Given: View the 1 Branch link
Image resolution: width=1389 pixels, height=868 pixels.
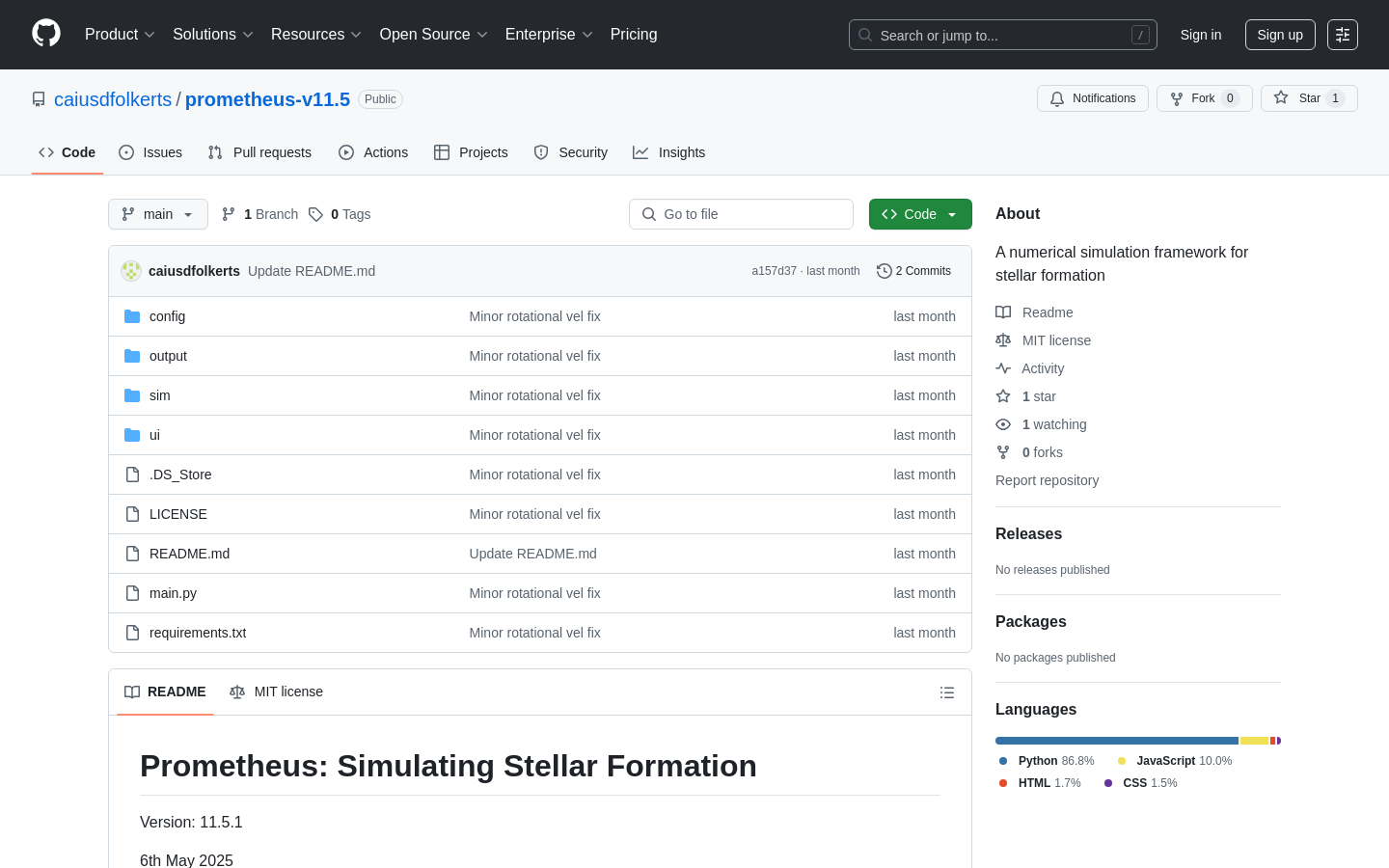Looking at the screenshot, I should coord(259,214).
